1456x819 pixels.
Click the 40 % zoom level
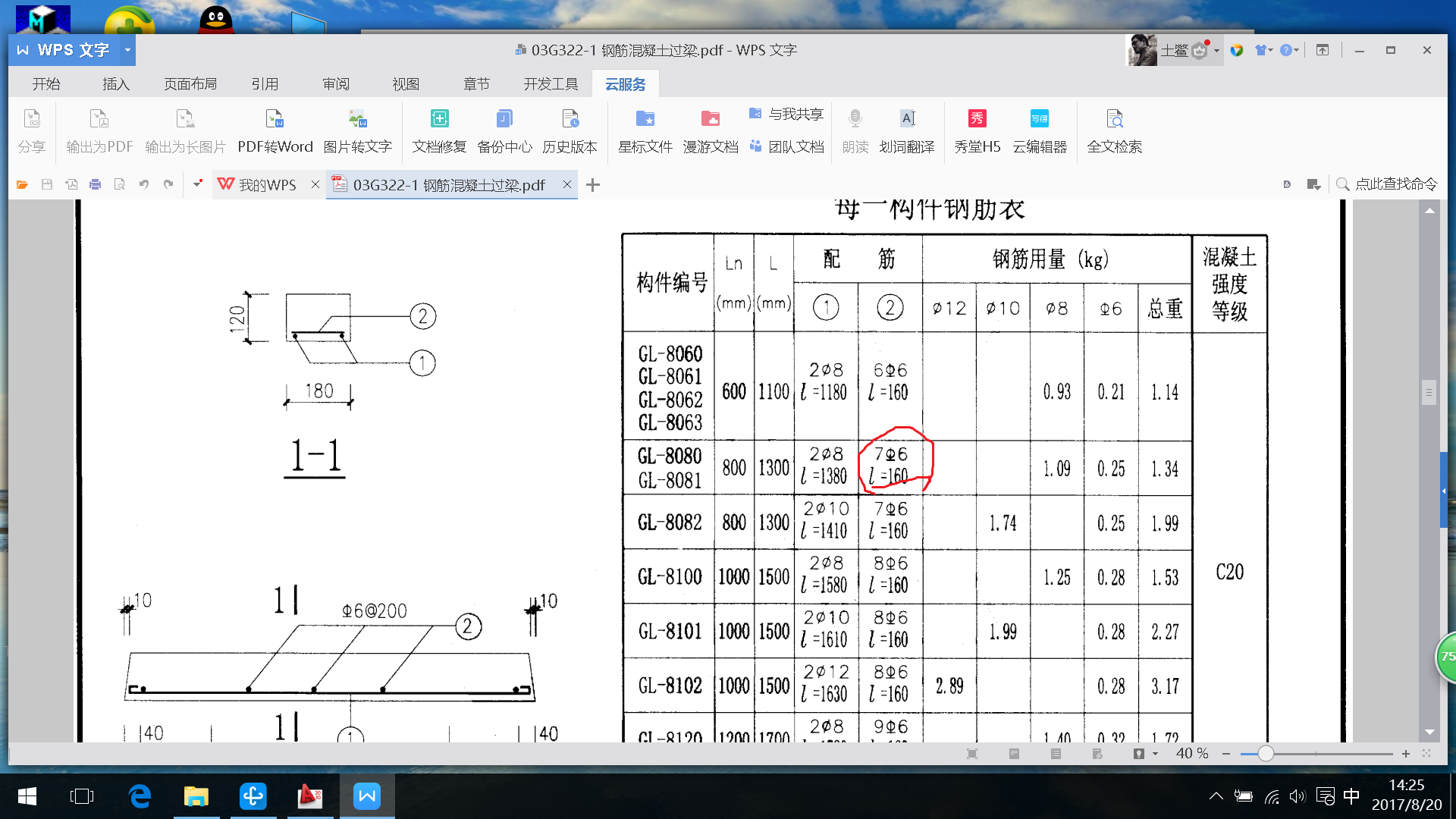pos(1192,753)
